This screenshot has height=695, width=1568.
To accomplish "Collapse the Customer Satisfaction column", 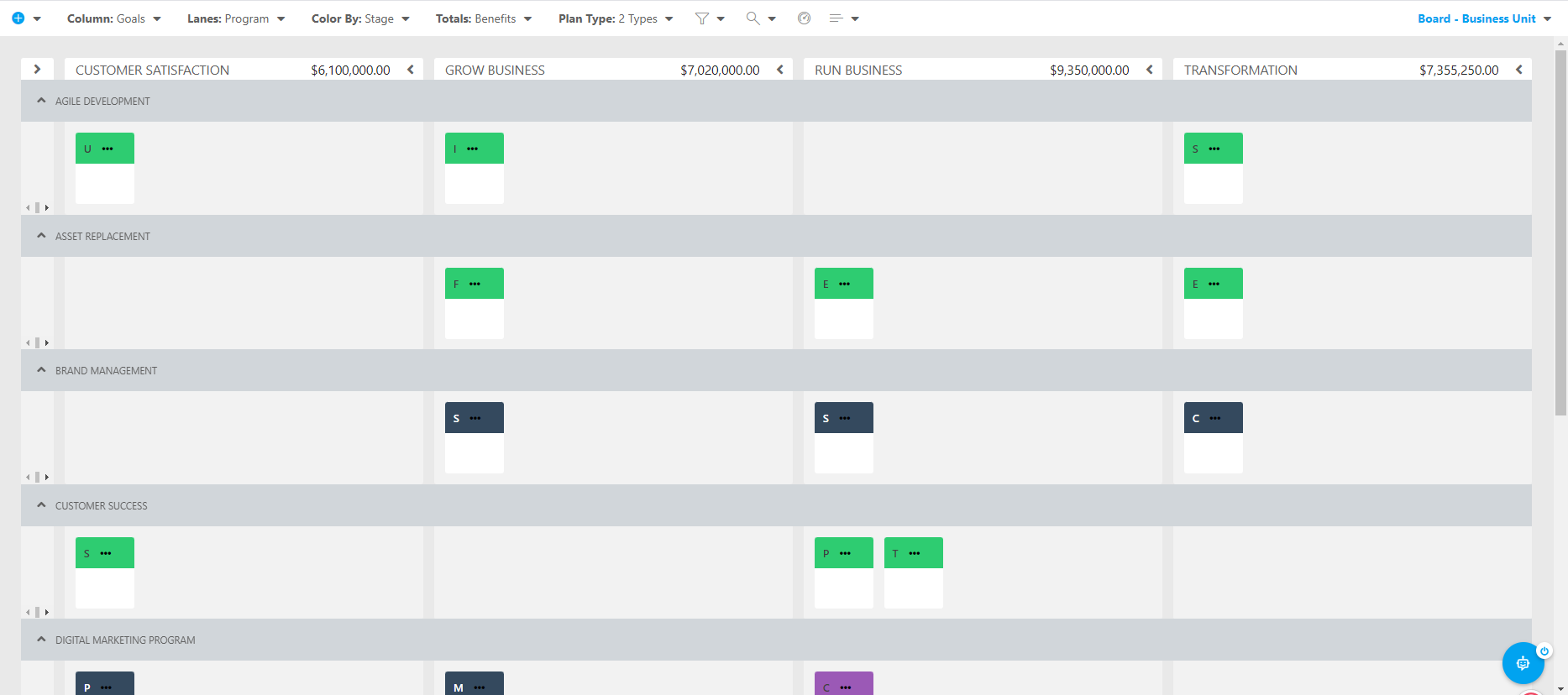I will point(411,70).
